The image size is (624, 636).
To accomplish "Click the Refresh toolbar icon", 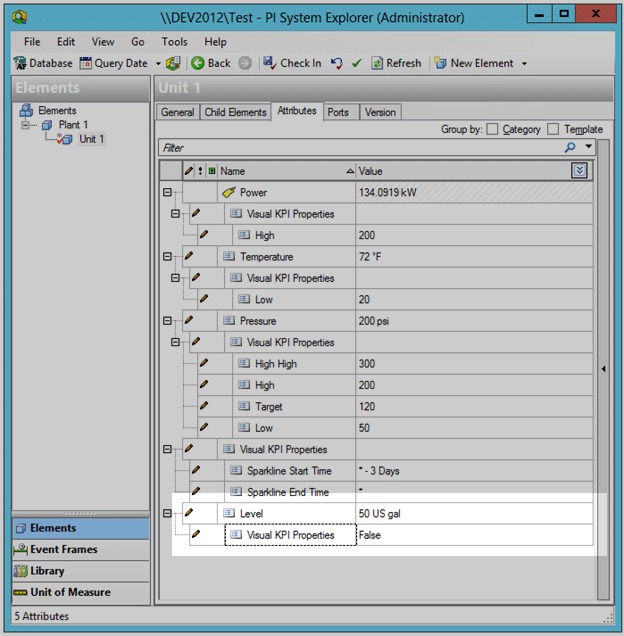I will point(377,63).
